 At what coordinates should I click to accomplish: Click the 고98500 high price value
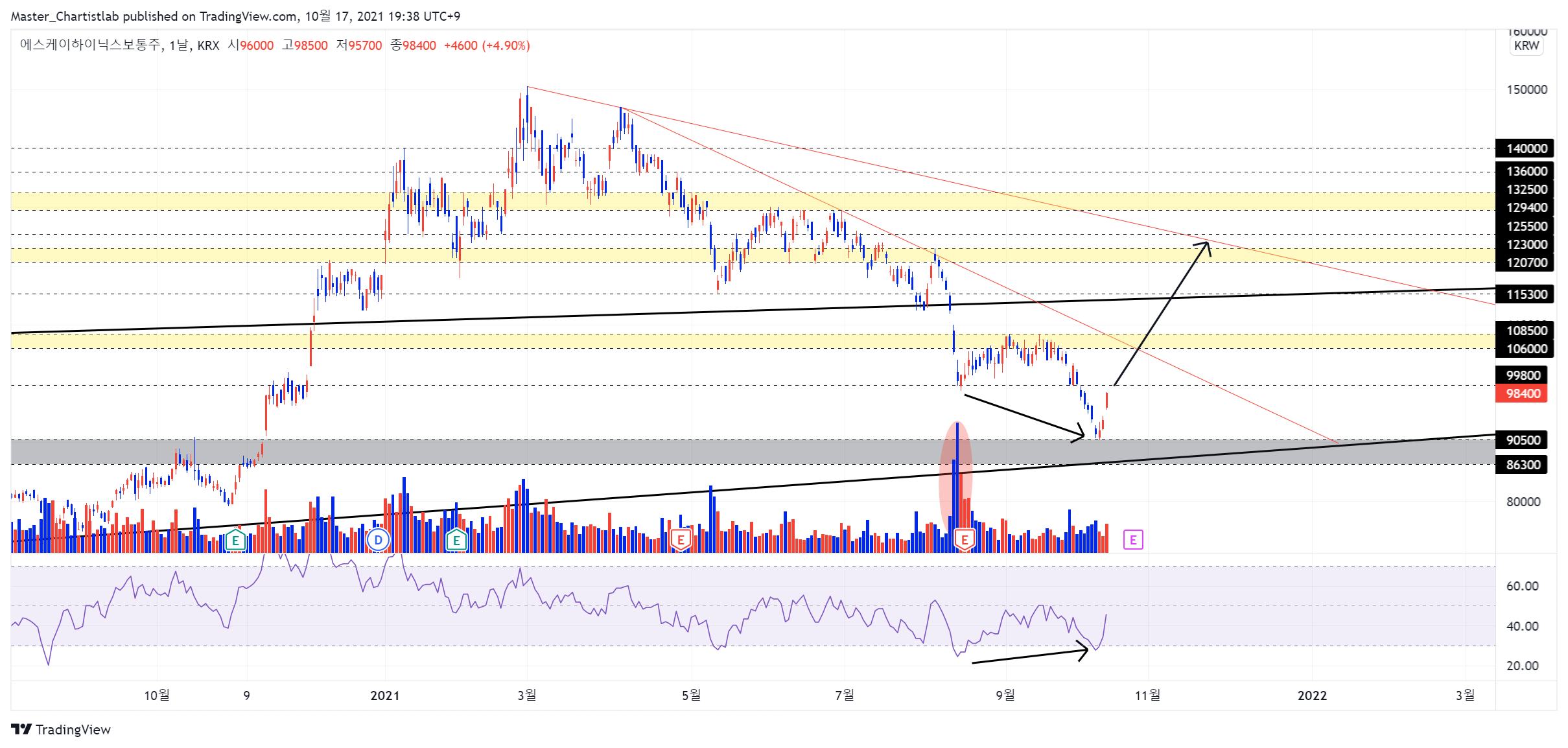[x=305, y=45]
